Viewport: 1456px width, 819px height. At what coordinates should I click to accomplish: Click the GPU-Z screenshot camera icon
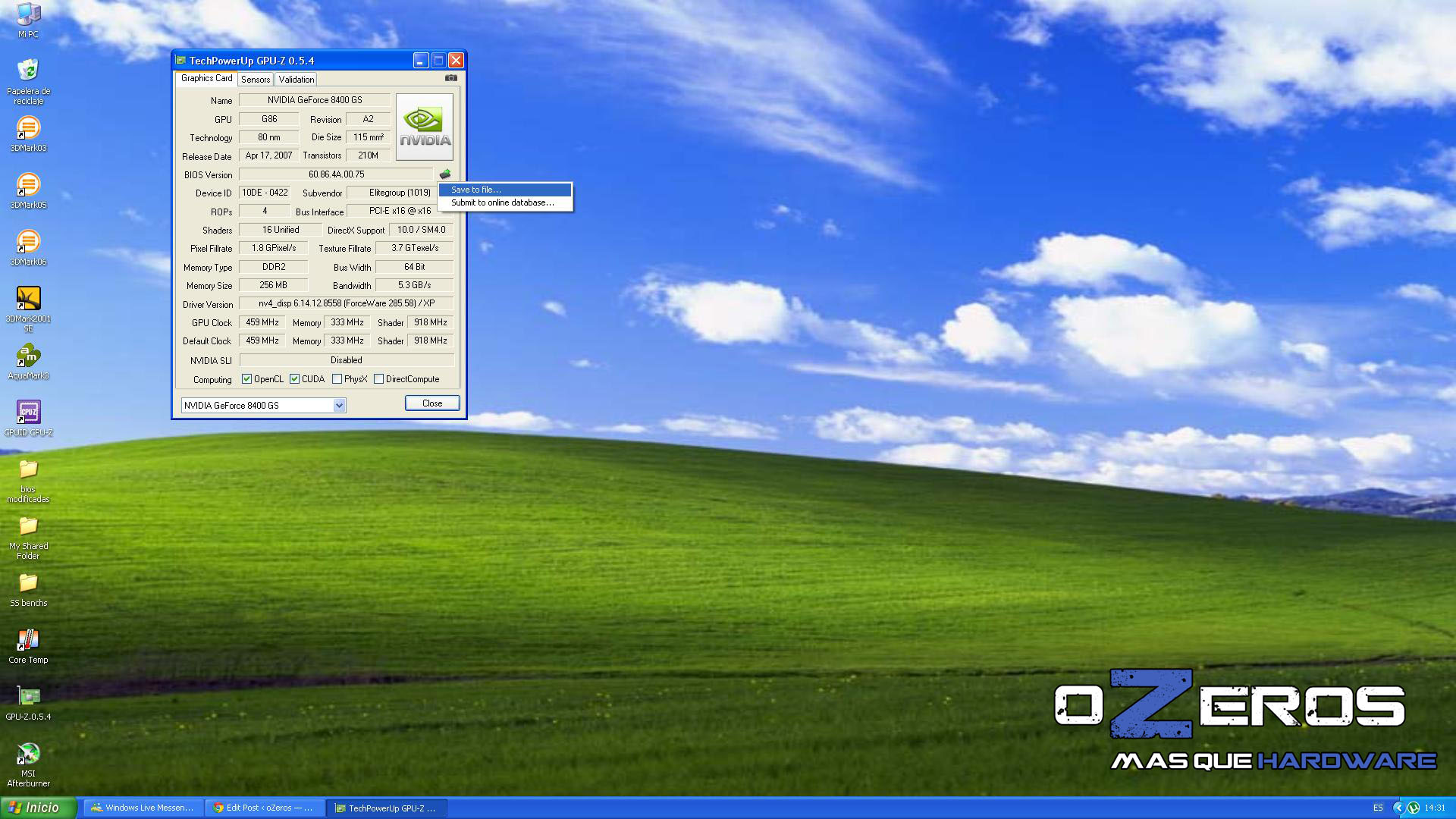coord(451,78)
